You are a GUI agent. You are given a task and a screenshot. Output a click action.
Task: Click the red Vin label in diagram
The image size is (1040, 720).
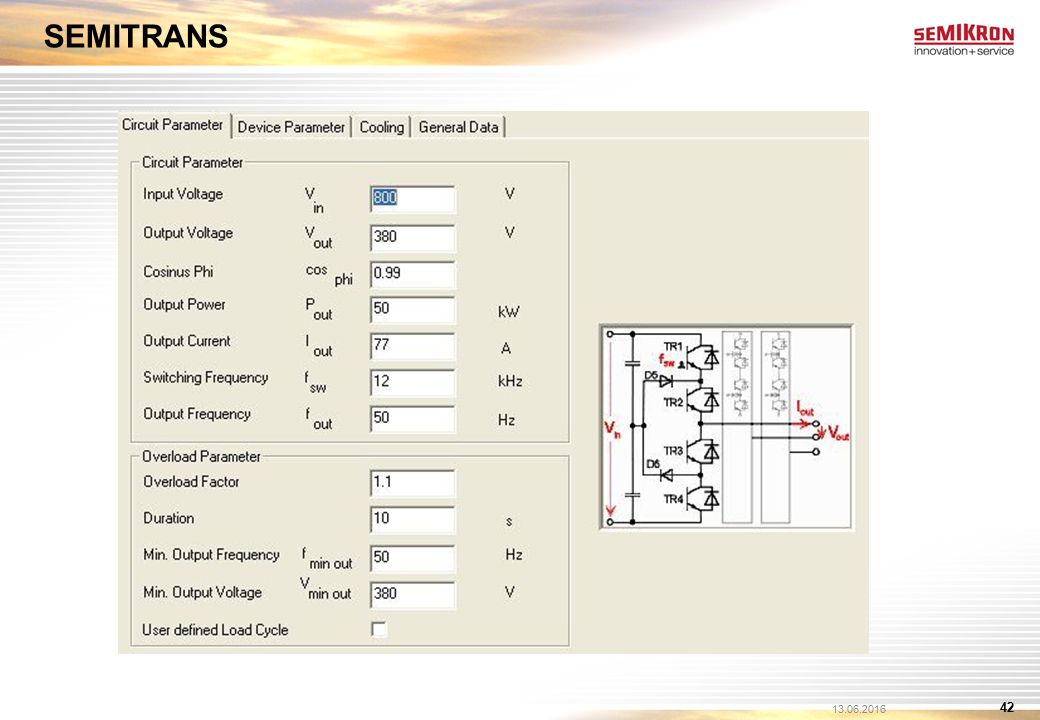pyautogui.click(x=612, y=430)
